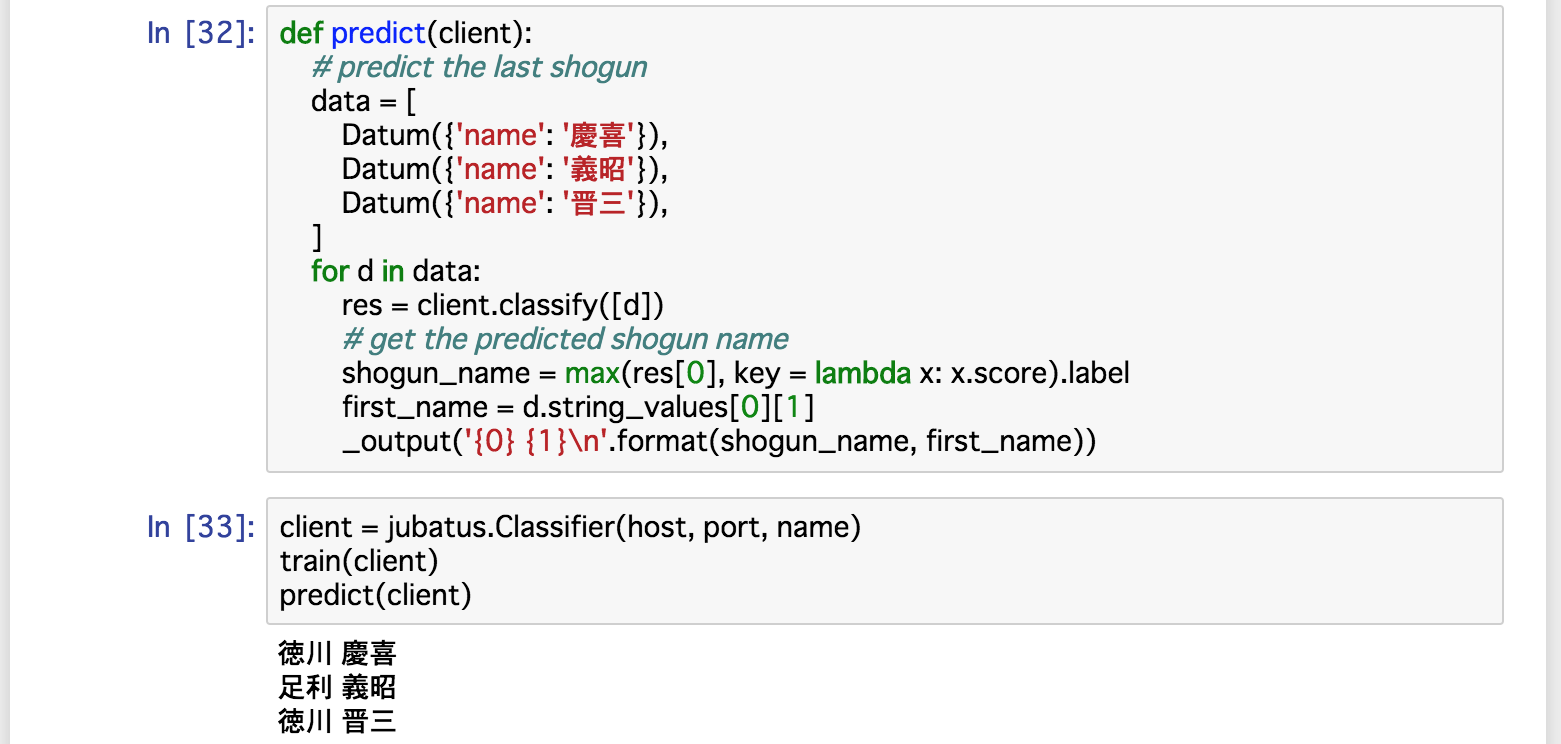
Task: Click the 'def predict(client):' line
Action: pos(407,33)
